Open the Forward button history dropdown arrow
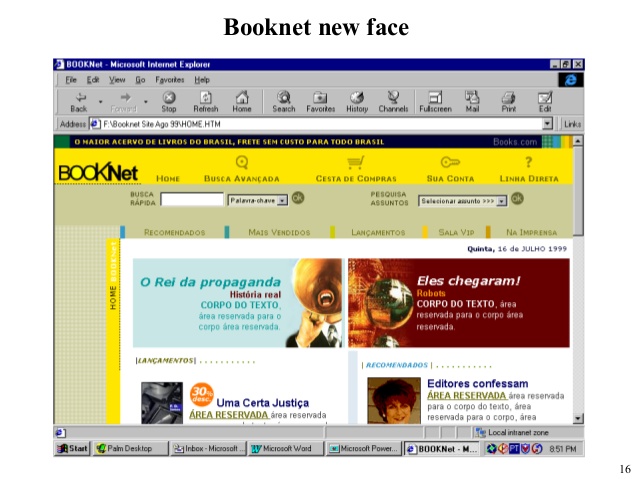 pos(146,101)
